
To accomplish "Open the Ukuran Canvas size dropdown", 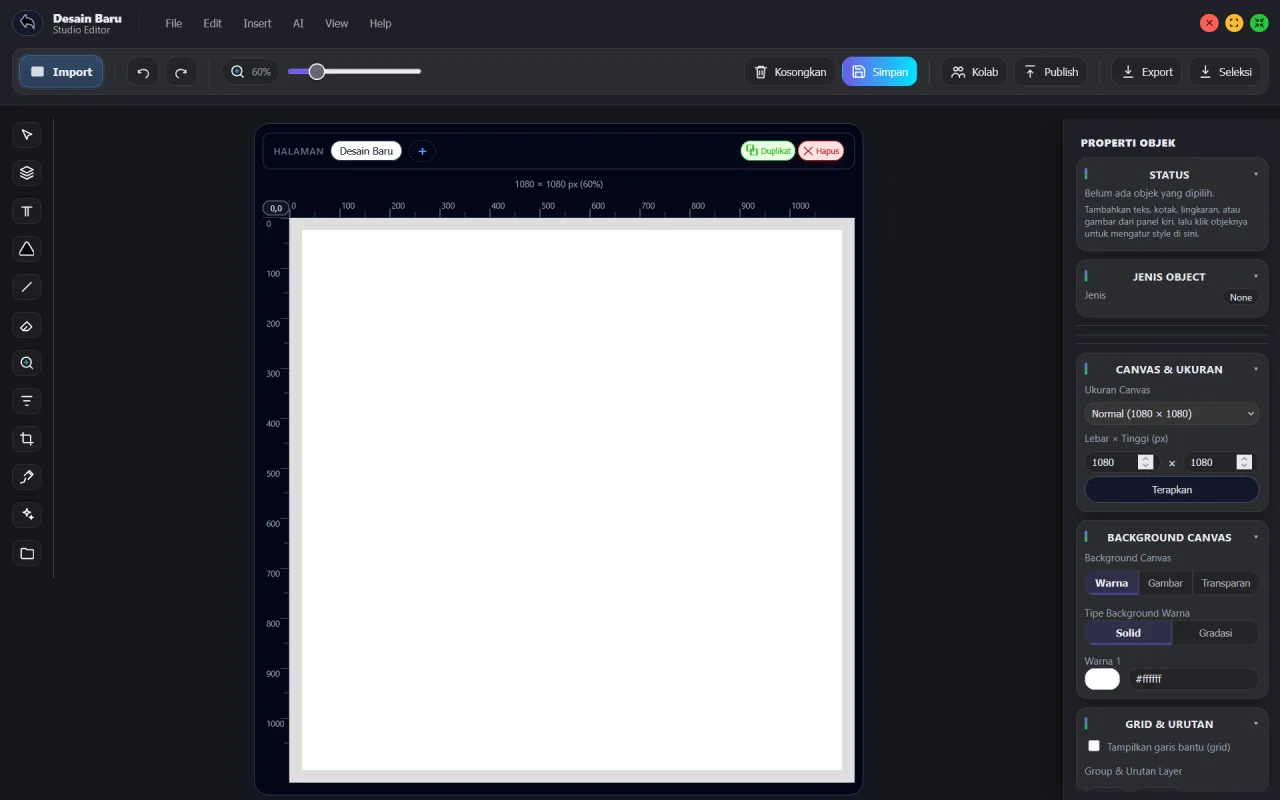I will pyautogui.click(x=1171, y=414).
